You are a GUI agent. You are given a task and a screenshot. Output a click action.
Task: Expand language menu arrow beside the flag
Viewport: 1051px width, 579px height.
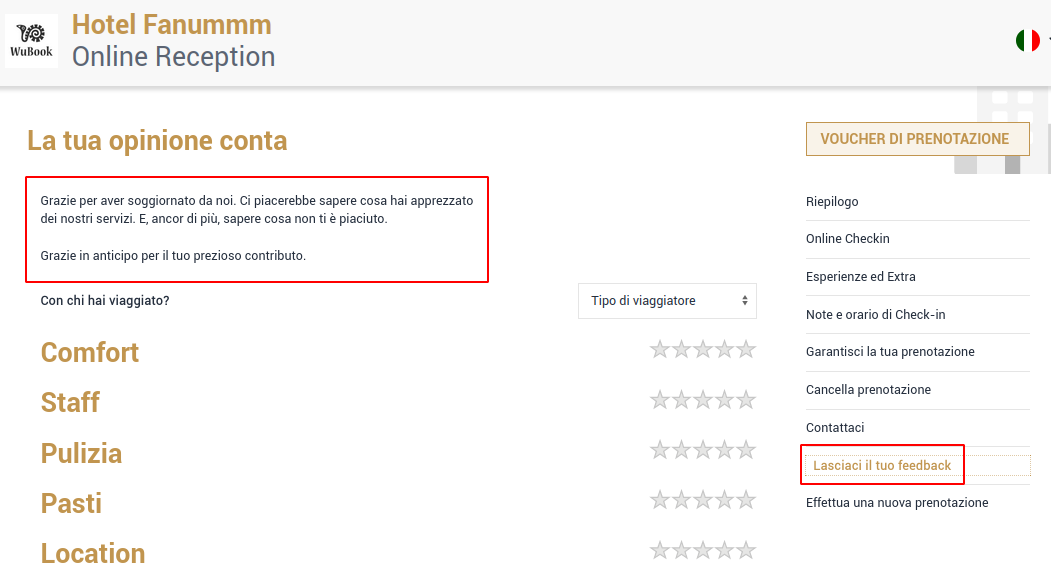(1048, 40)
